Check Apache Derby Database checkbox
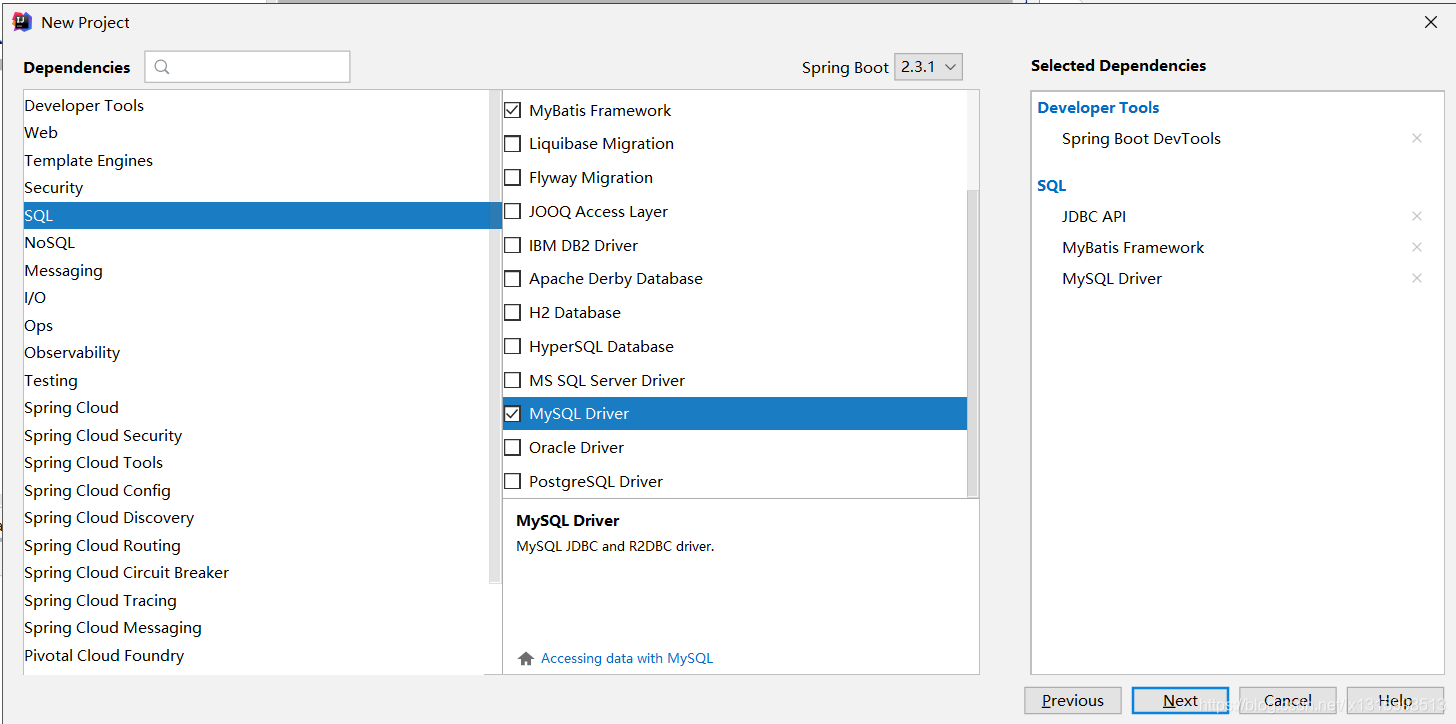 tap(512, 279)
